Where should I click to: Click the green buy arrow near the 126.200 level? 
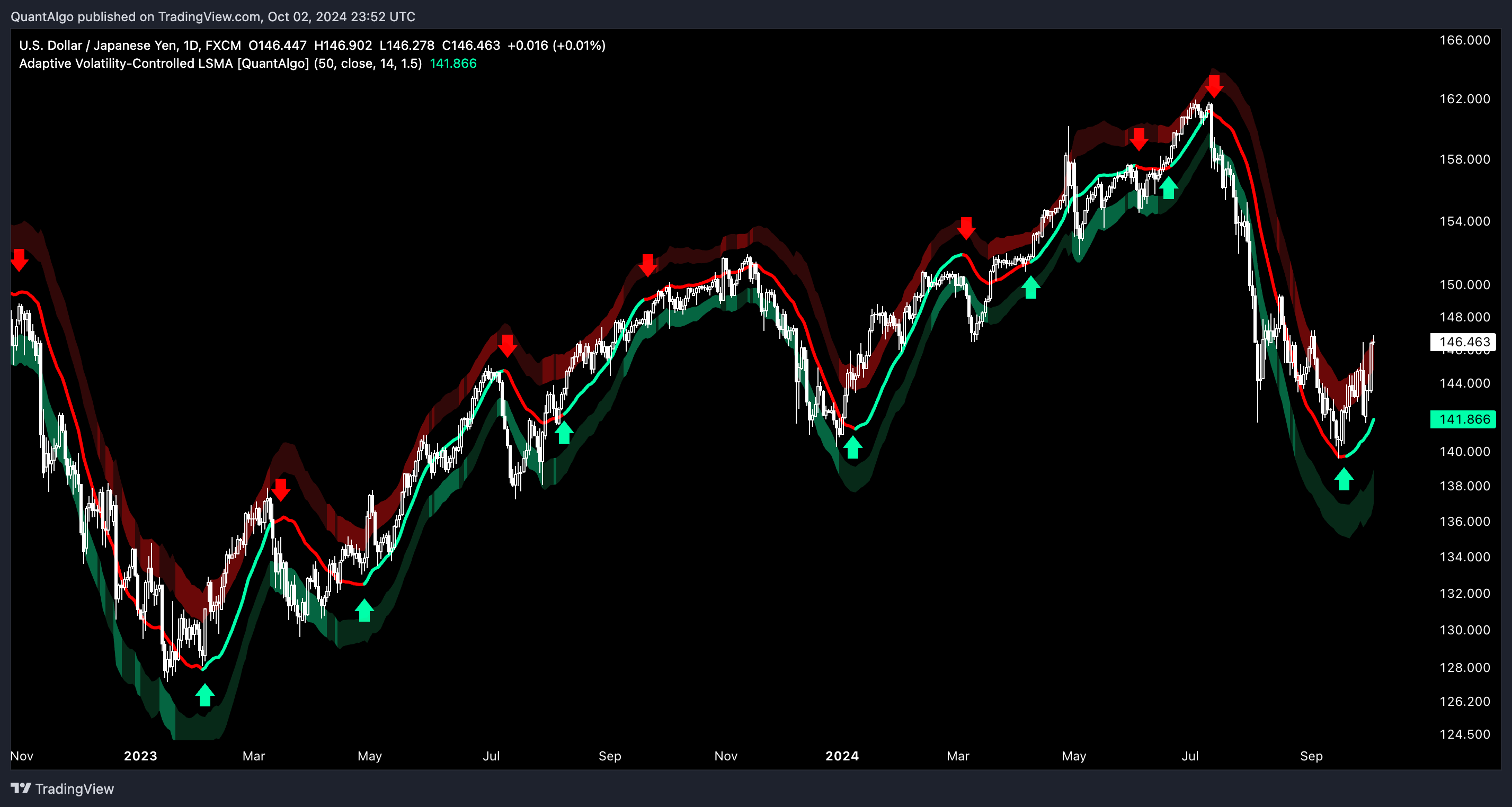pyautogui.click(x=205, y=695)
